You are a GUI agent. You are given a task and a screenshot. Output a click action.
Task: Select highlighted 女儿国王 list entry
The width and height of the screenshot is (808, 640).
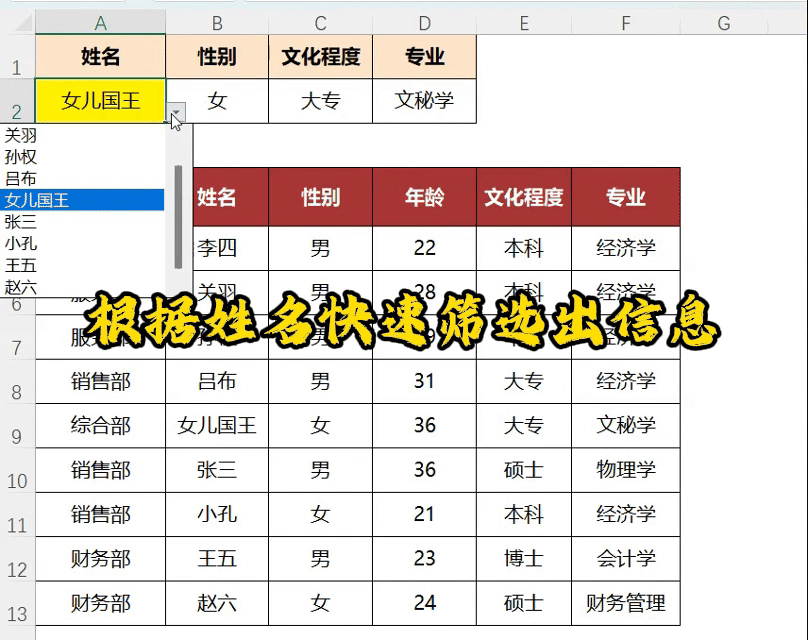coord(82,200)
